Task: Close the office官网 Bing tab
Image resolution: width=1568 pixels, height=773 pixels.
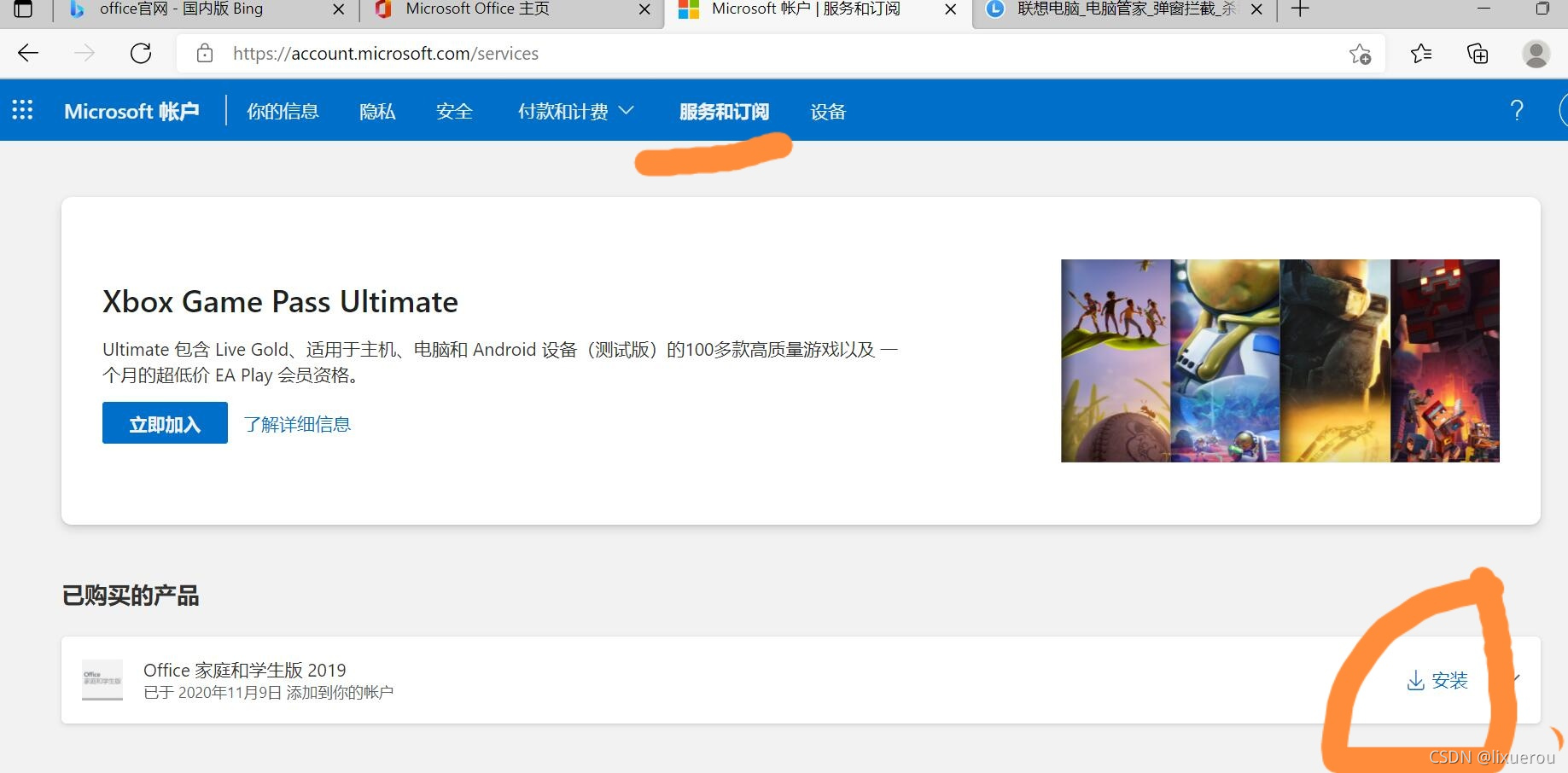Action: [339, 9]
